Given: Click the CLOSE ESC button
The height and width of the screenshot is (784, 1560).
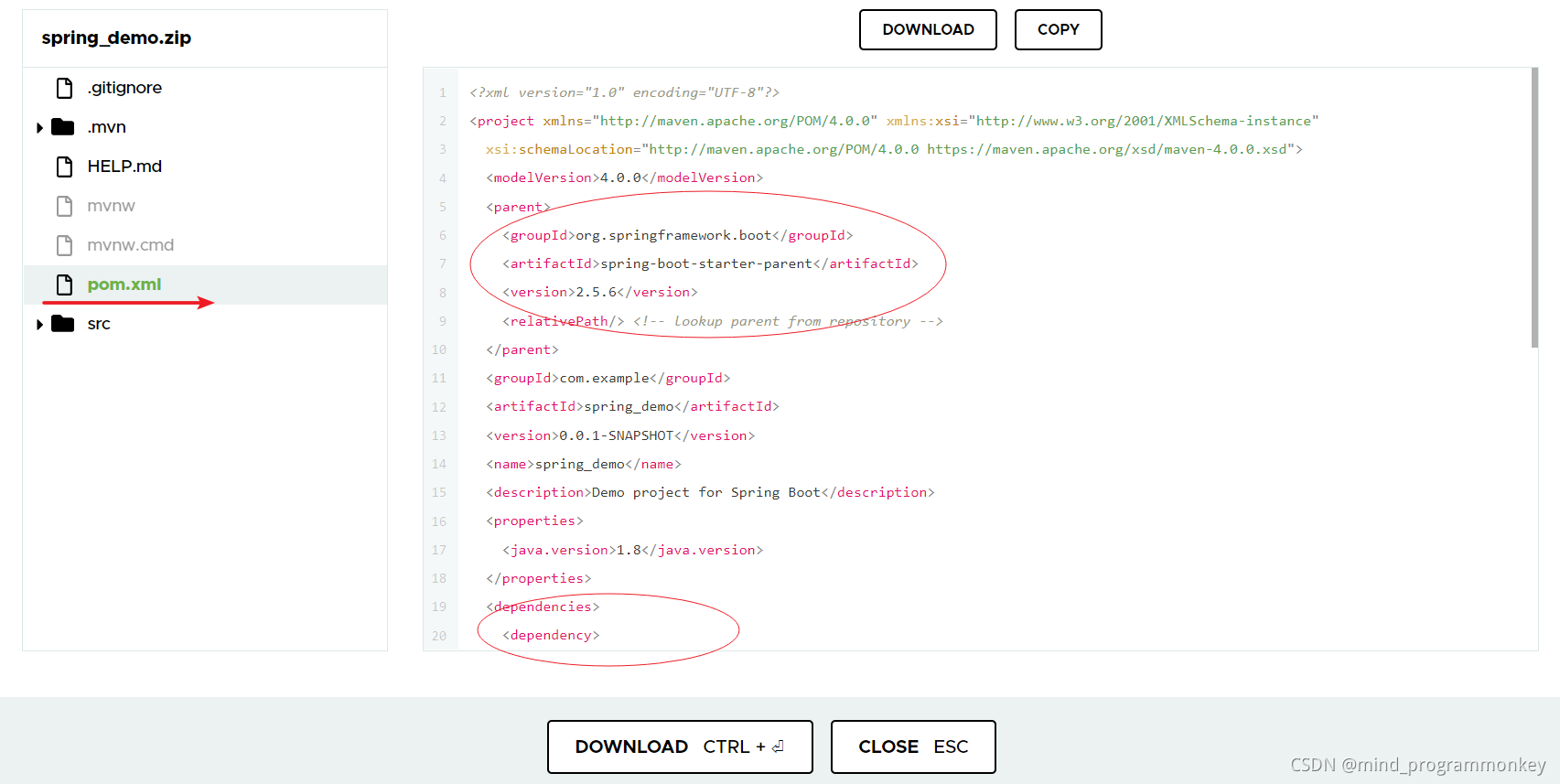Looking at the screenshot, I should pos(913,746).
